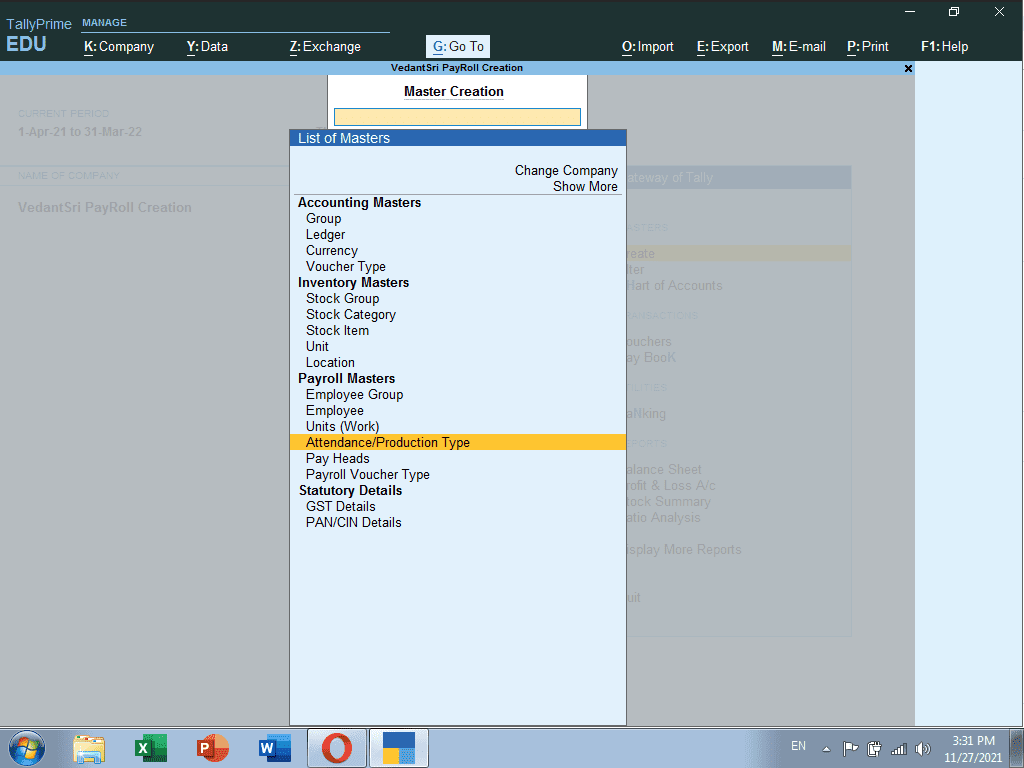Select Units (Work) master
The image size is (1024, 768).
[x=342, y=426]
